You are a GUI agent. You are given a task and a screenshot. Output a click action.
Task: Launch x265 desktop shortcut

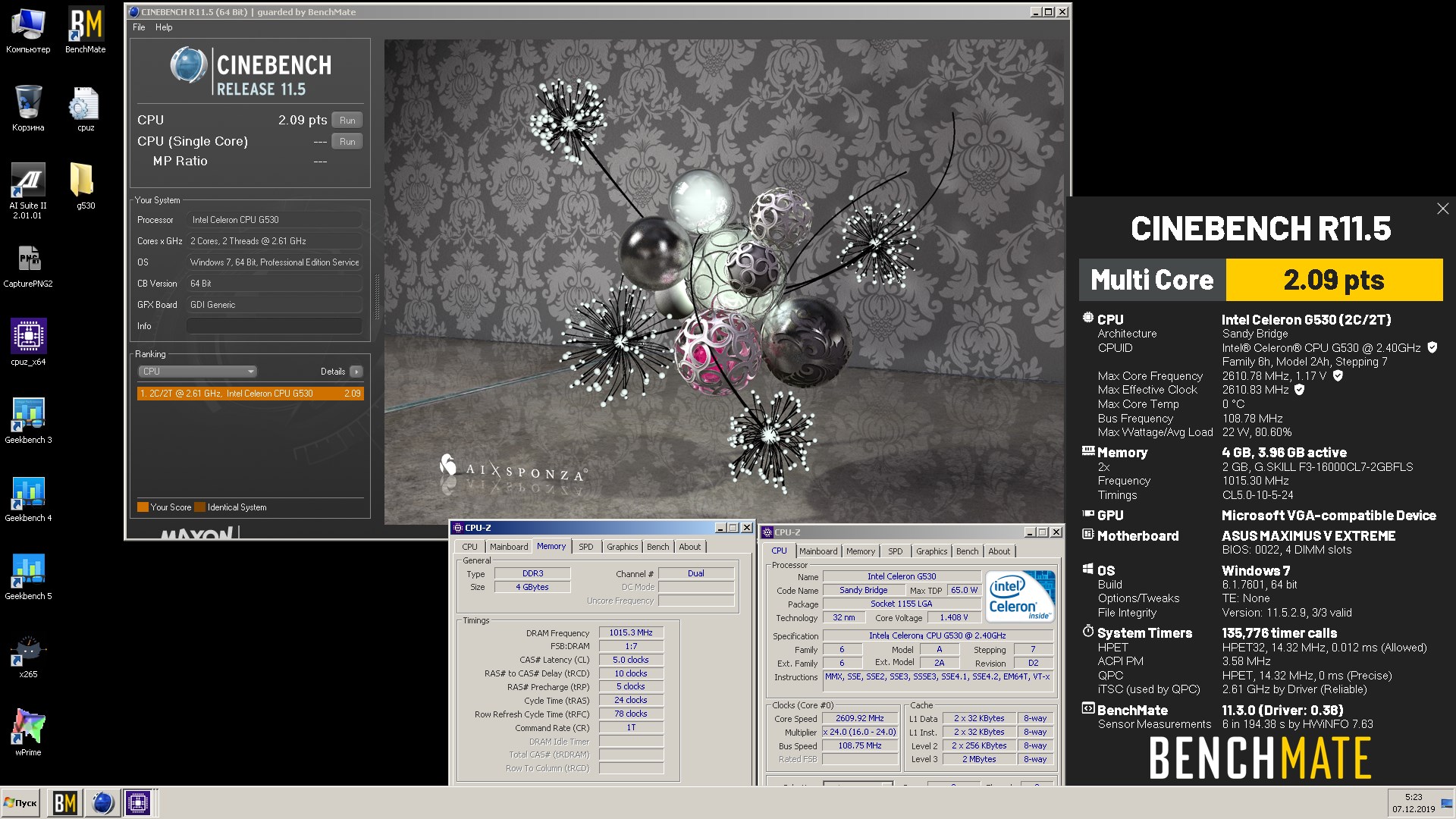click(x=28, y=655)
